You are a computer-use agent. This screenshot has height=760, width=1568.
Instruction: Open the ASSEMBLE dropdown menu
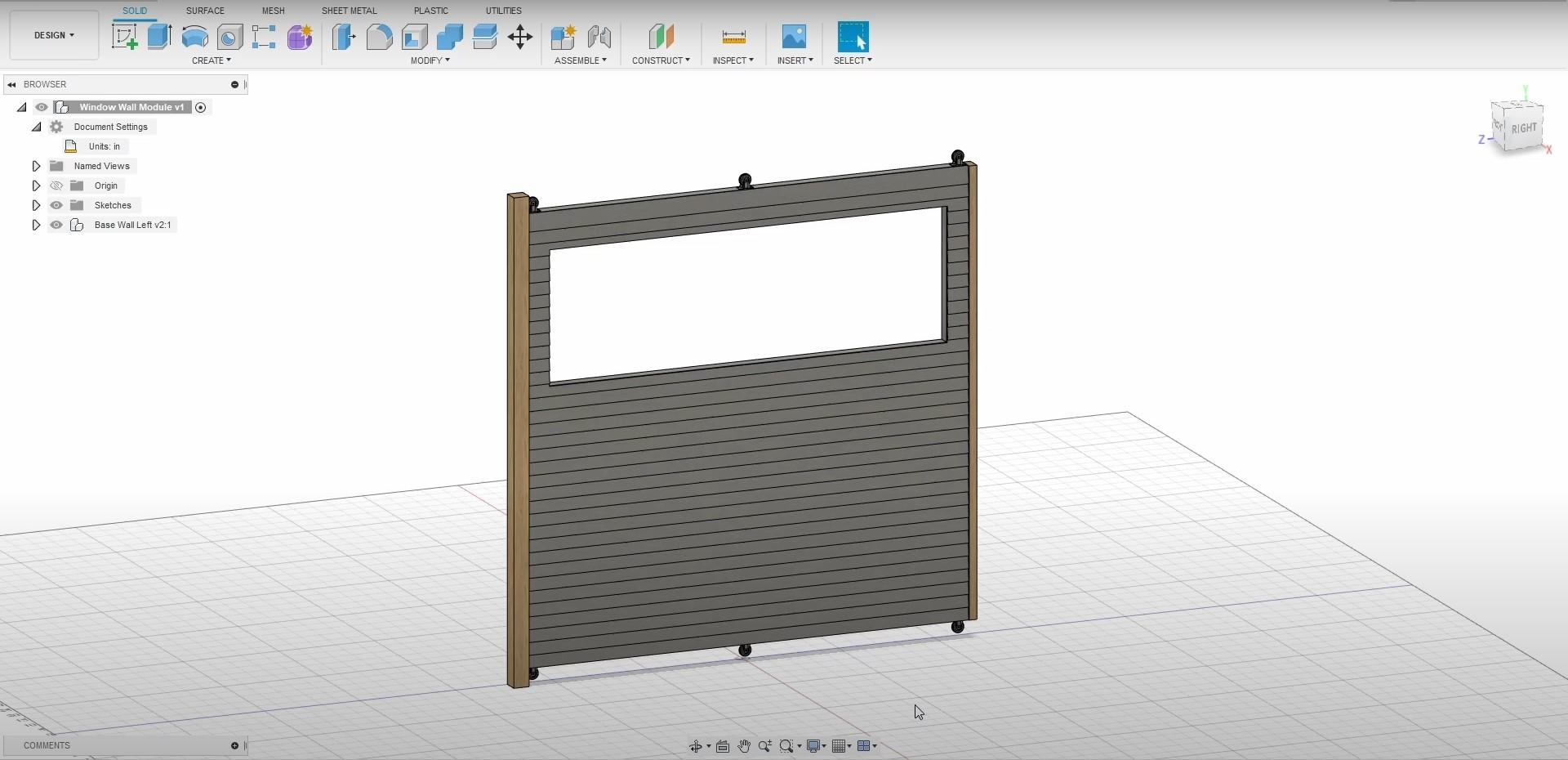point(581,60)
